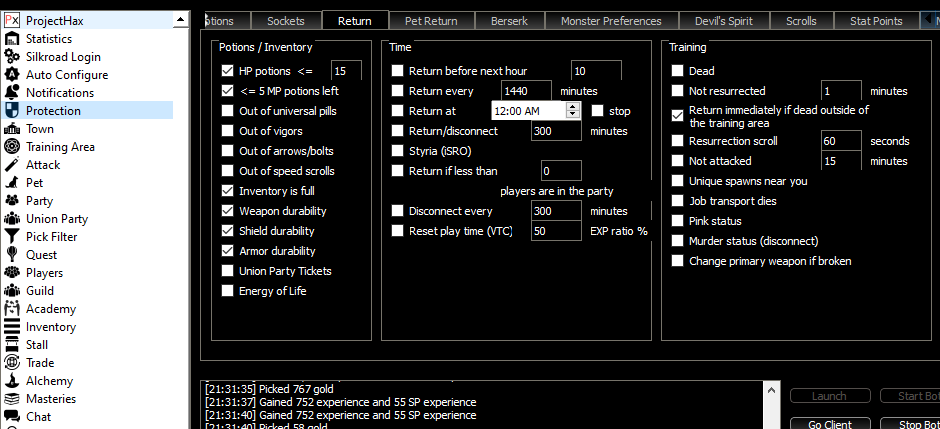Open the Return at time picker
Screen dimensions: 940x429
click(536, 111)
